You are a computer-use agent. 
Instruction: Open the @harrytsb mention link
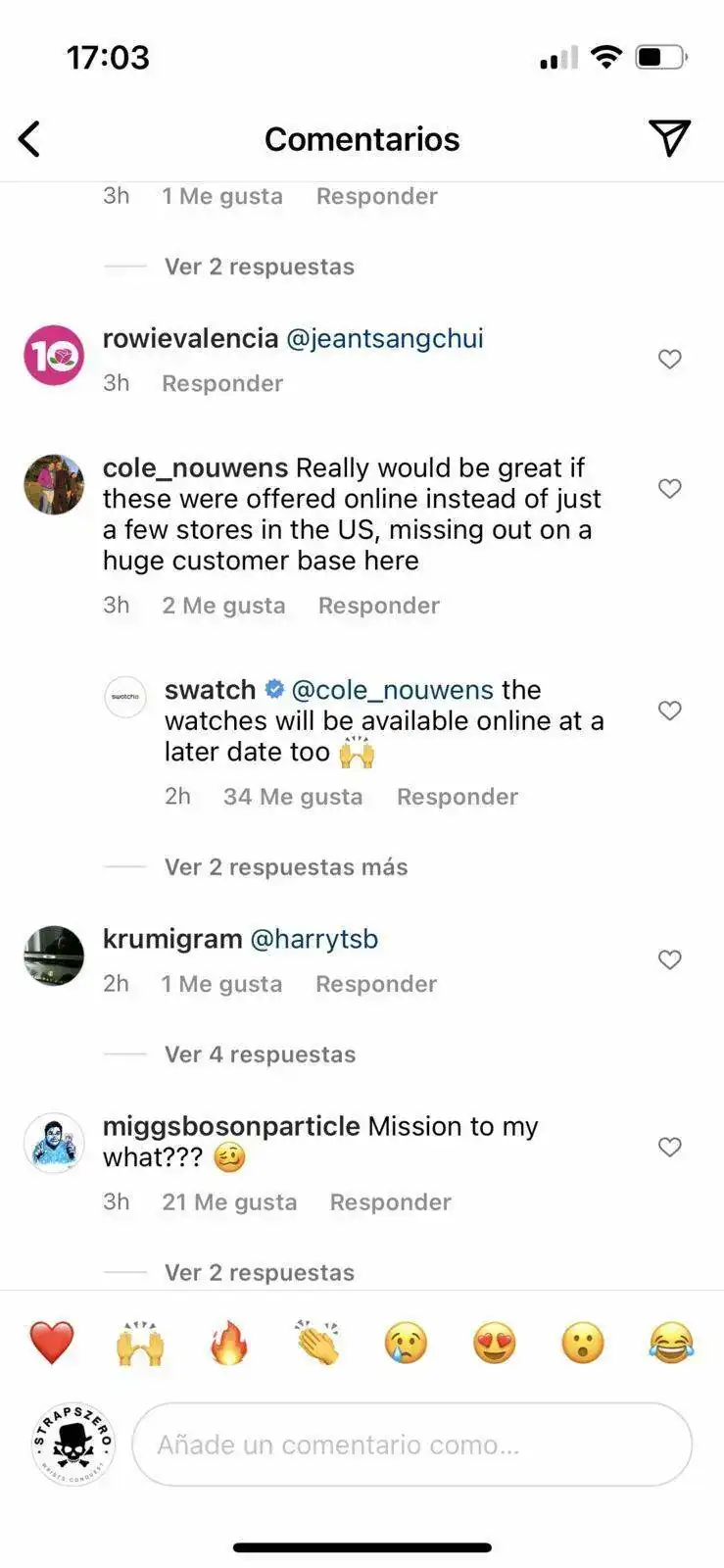(314, 939)
